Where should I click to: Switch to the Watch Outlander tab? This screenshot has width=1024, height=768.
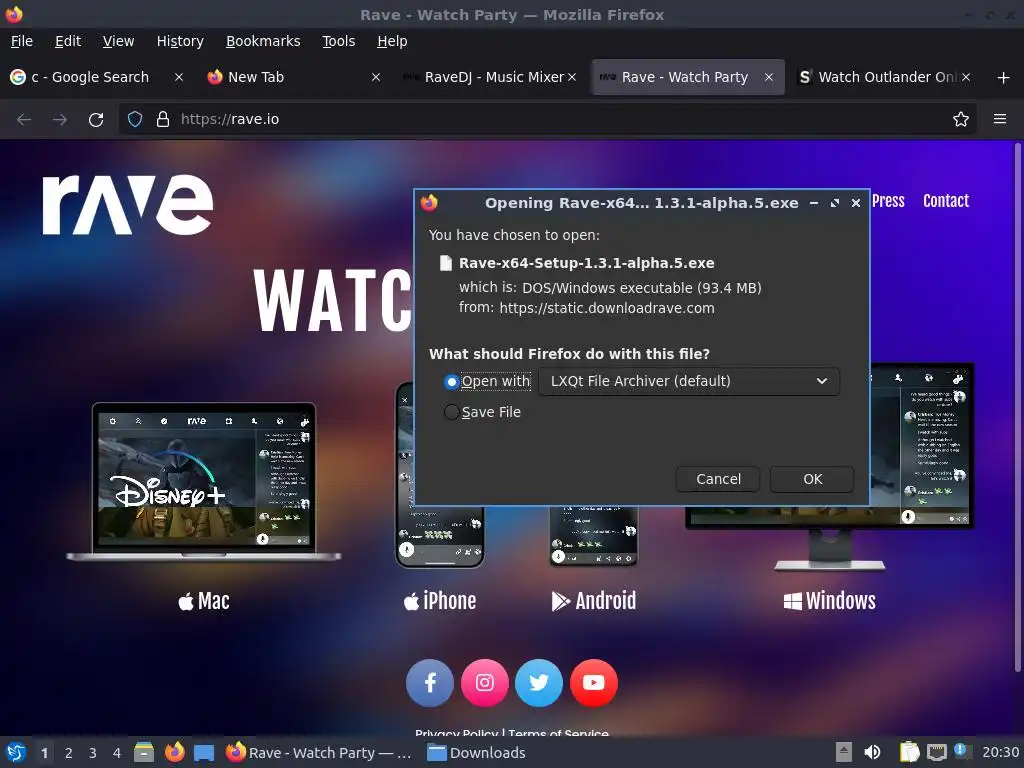pyautogui.click(x=884, y=77)
